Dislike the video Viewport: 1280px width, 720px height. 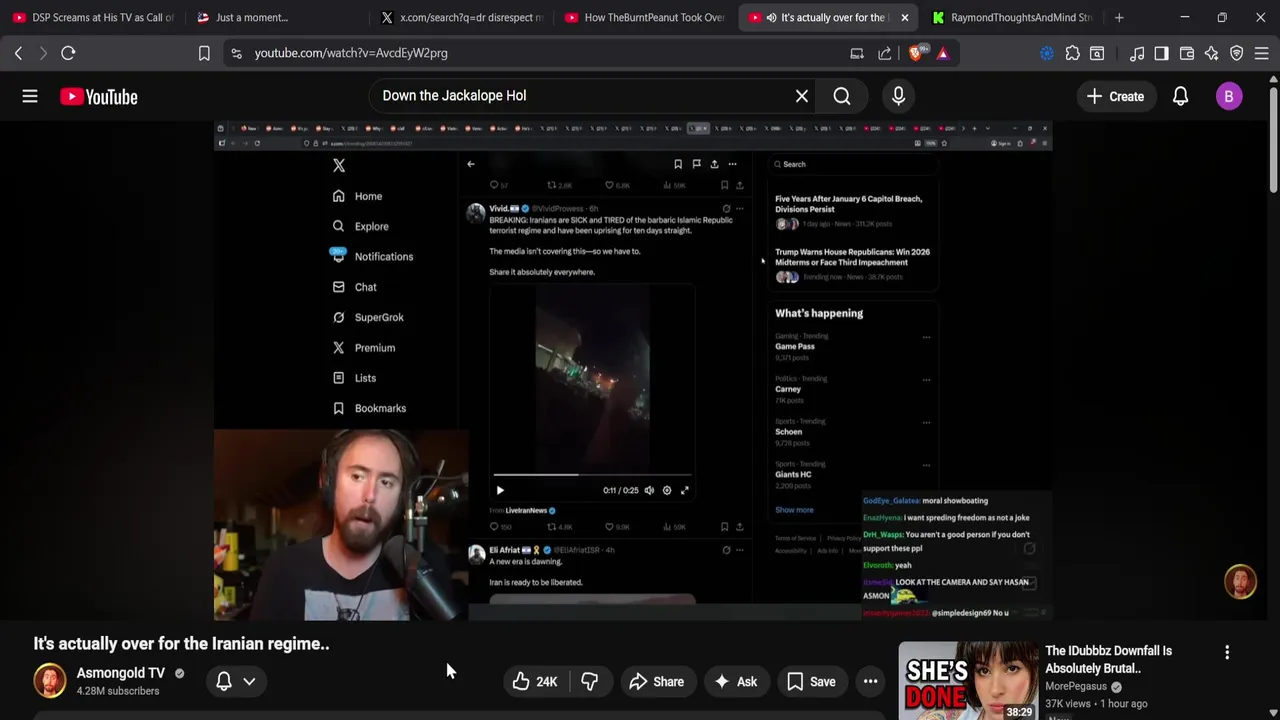[589, 682]
